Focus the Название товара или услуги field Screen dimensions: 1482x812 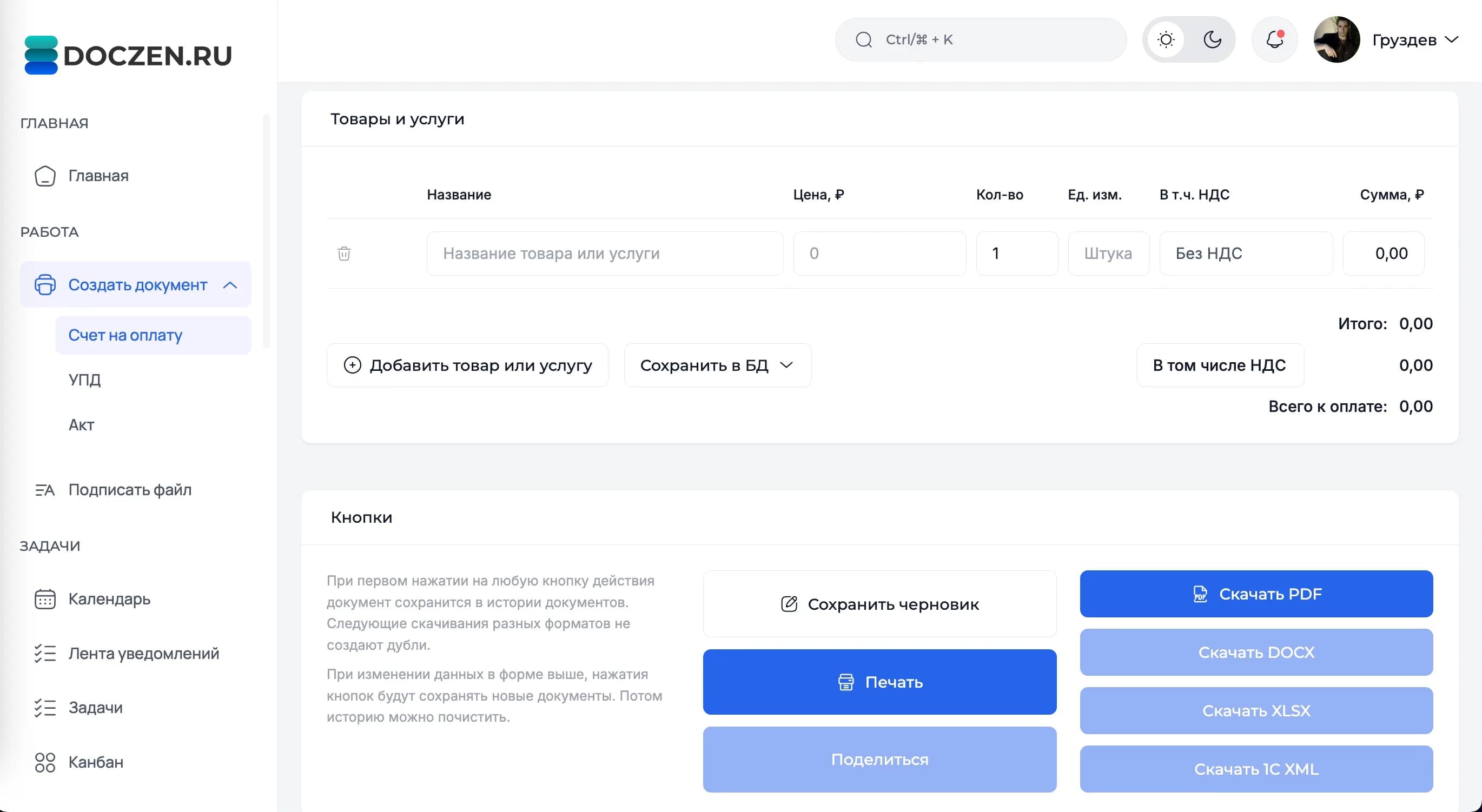[605, 253]
